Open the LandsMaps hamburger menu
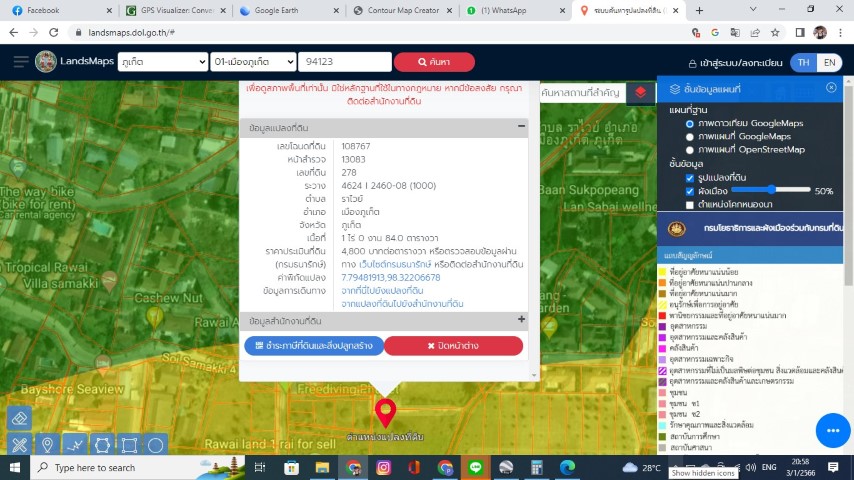This screenshot has height=480, width=854. 21,62
